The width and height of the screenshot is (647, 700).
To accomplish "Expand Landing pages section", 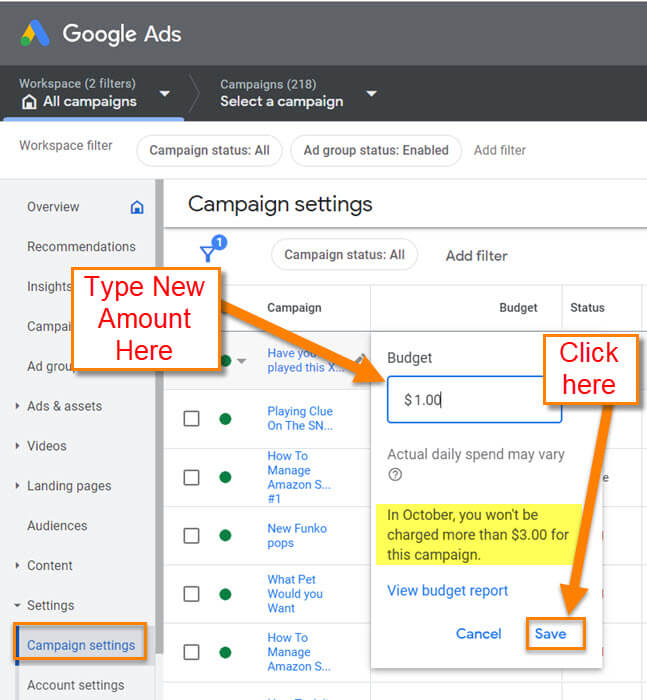I will click(x=17, y=485).
